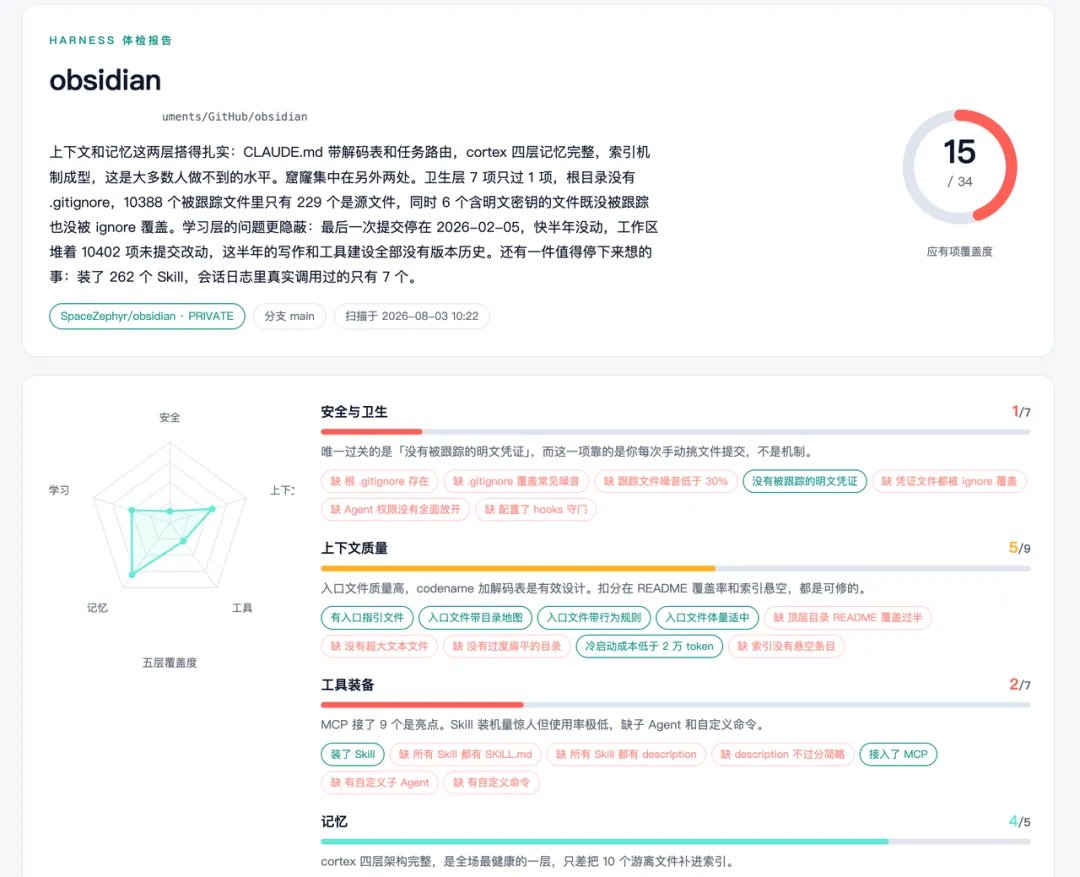Screen dimensions: 1080x877
Task: Click the SpaceZephyr/obsidian · PRIVATE repo badge
Action: click(x=147, y=316)
